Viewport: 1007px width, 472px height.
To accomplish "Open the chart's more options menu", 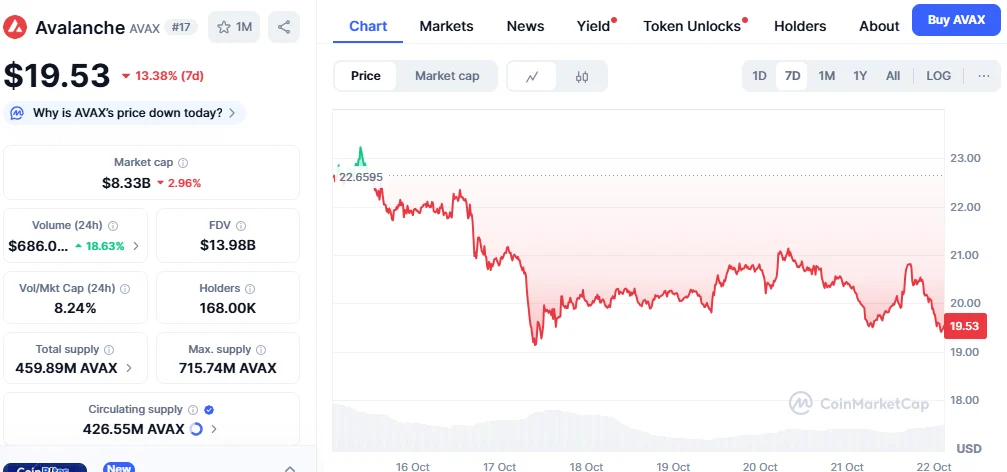I will [x=983, y=76].
